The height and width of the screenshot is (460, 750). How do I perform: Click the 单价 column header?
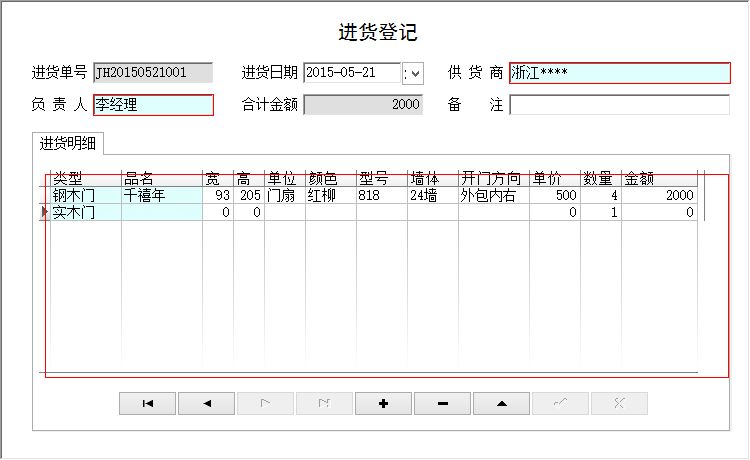click(554, 179)
